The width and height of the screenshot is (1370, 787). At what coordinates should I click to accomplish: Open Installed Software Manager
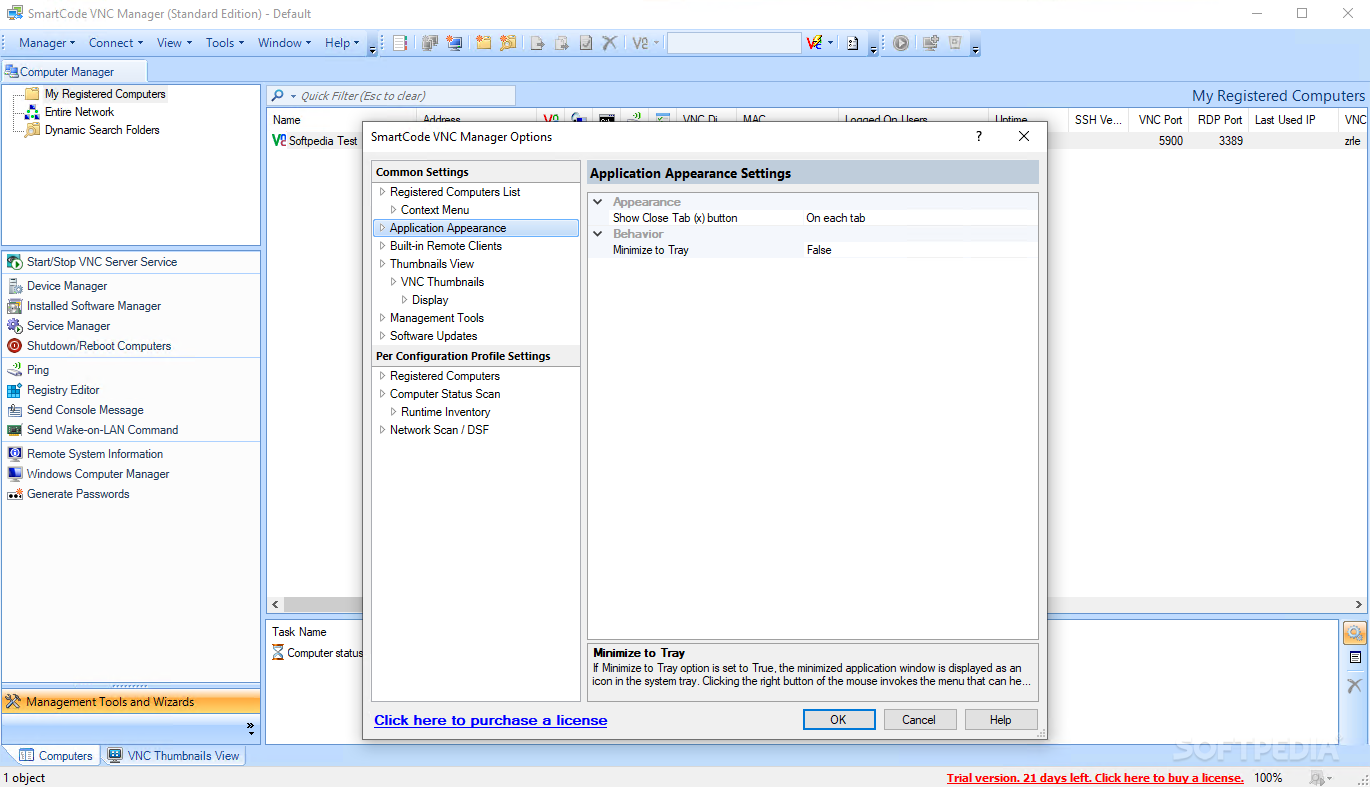[94, 306]
